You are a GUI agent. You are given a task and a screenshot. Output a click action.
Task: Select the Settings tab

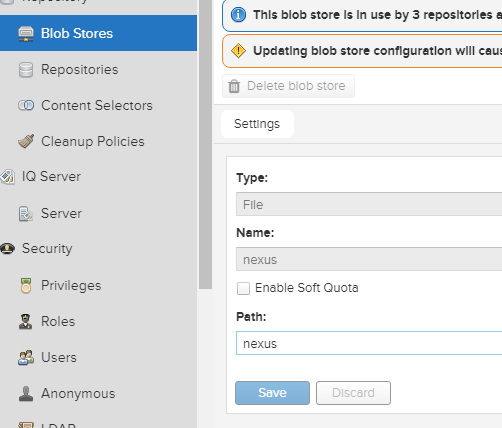pyautogui.click(x=257, y=124)
